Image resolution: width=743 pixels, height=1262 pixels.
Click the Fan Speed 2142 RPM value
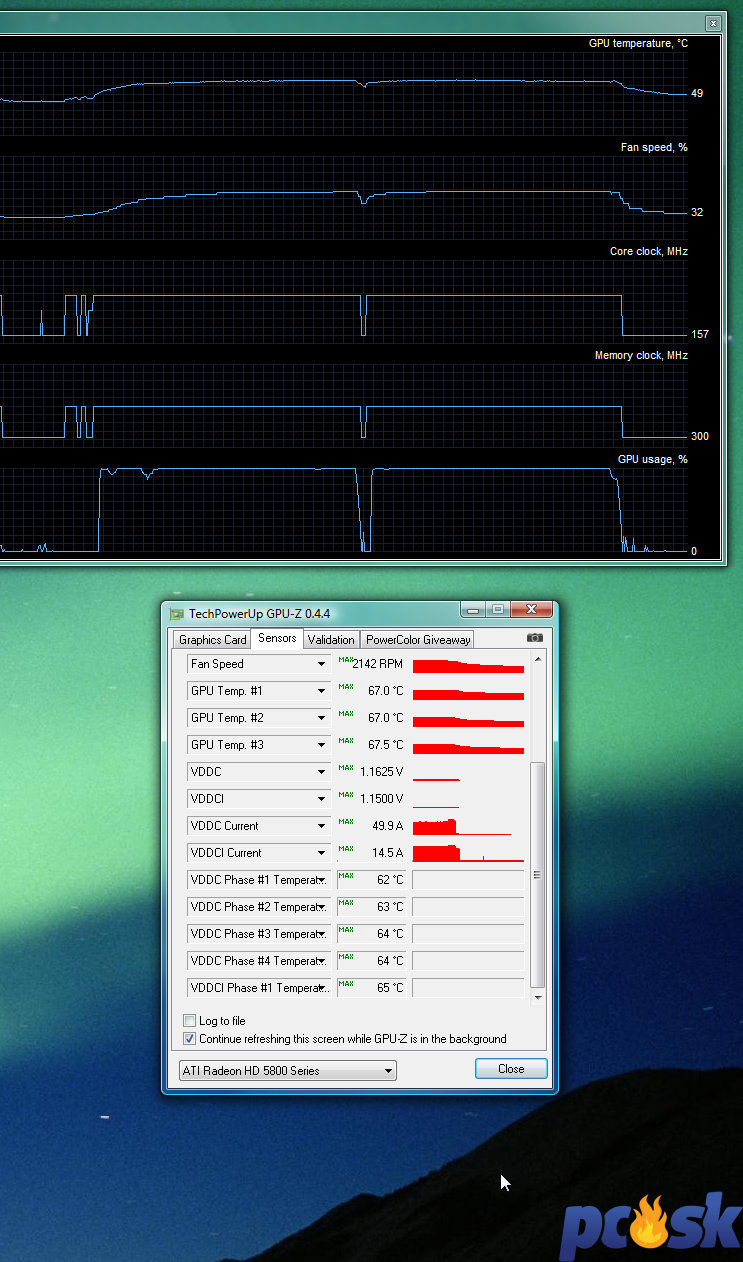coord(378,664)
